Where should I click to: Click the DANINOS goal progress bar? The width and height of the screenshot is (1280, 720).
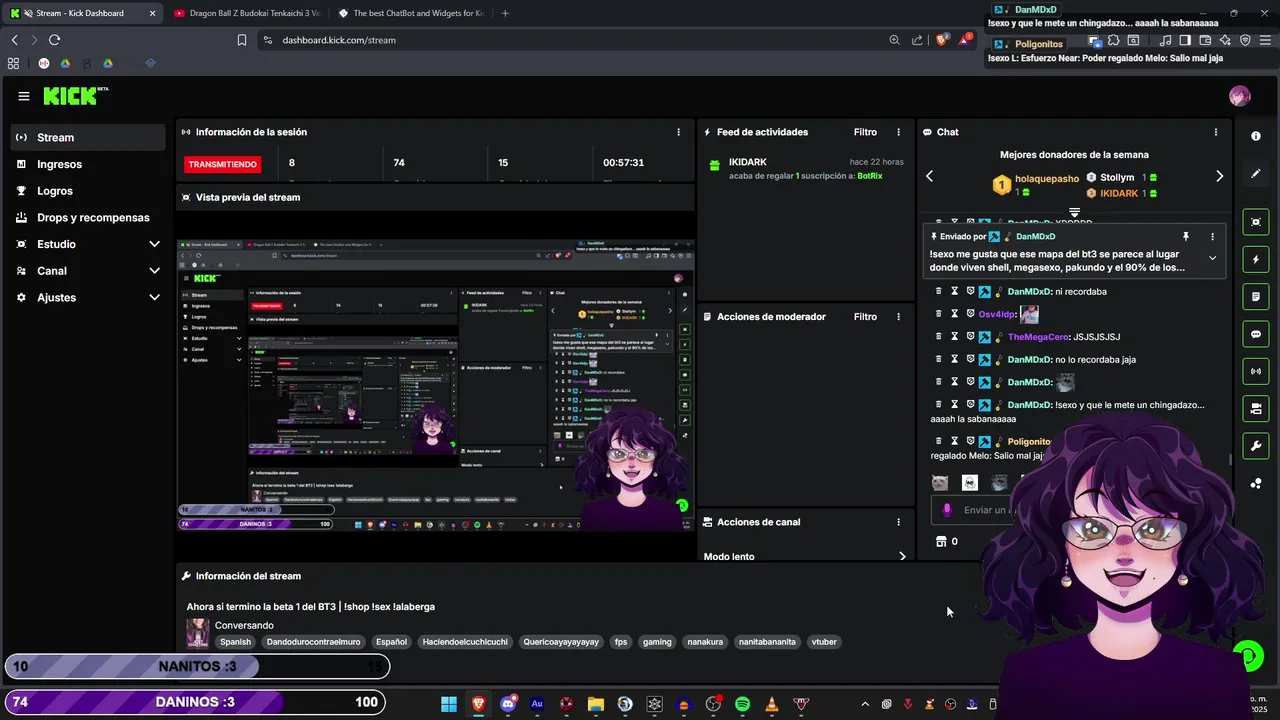pos(197,702)
